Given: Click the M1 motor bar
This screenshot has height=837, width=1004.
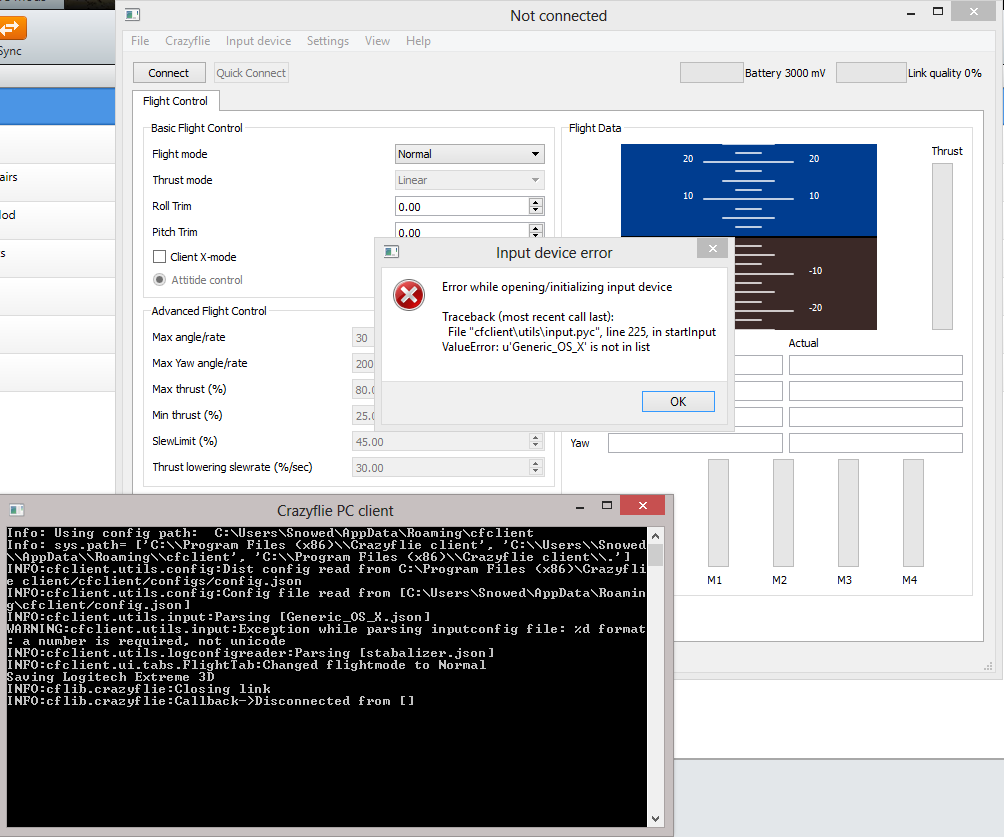Looking at the screenshot, I should pyautogui.click(x=718, y=513).
